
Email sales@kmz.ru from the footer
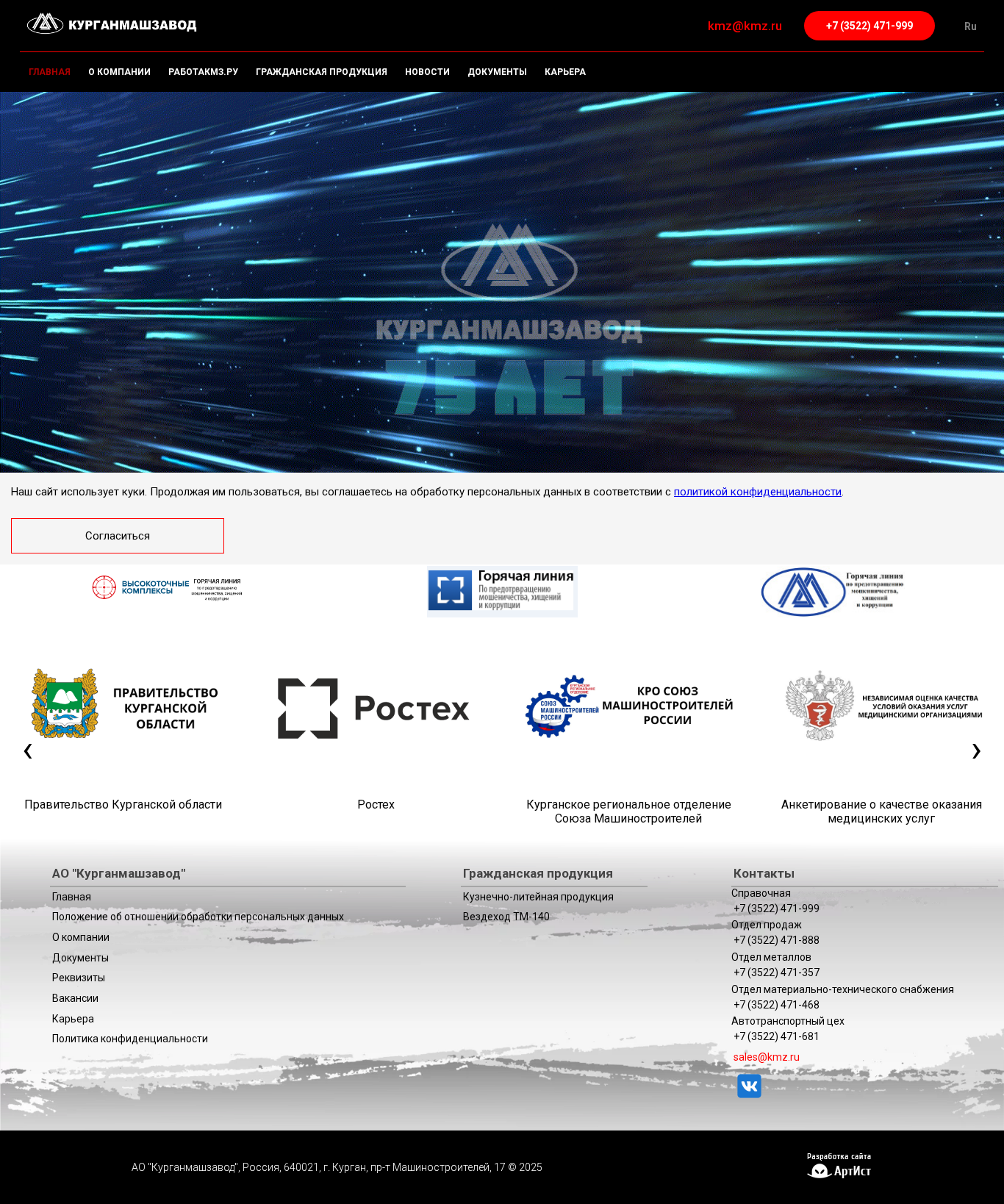[x=766, y=1057]
